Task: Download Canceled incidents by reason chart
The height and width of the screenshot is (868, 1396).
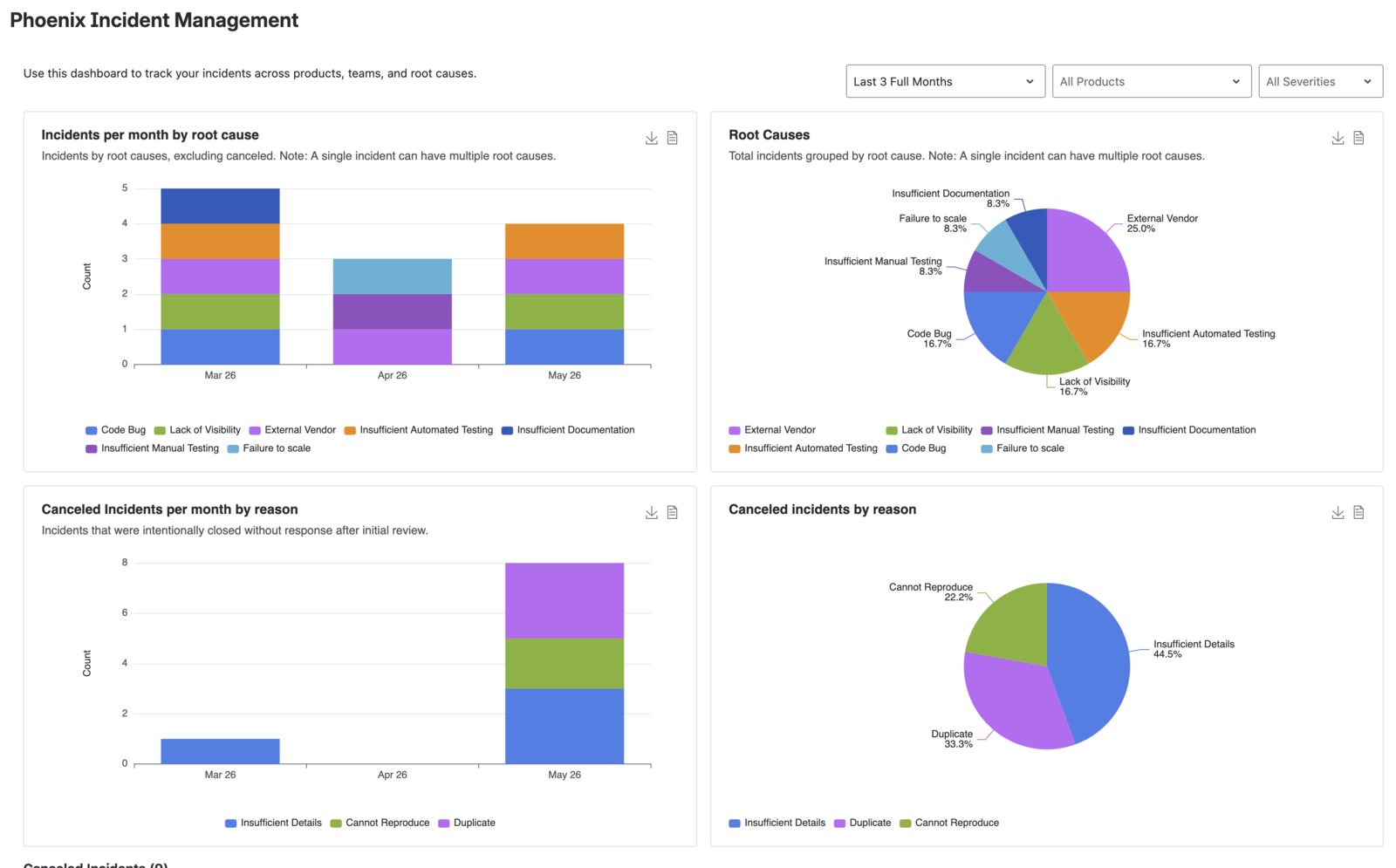Action: pos(1338,512)
